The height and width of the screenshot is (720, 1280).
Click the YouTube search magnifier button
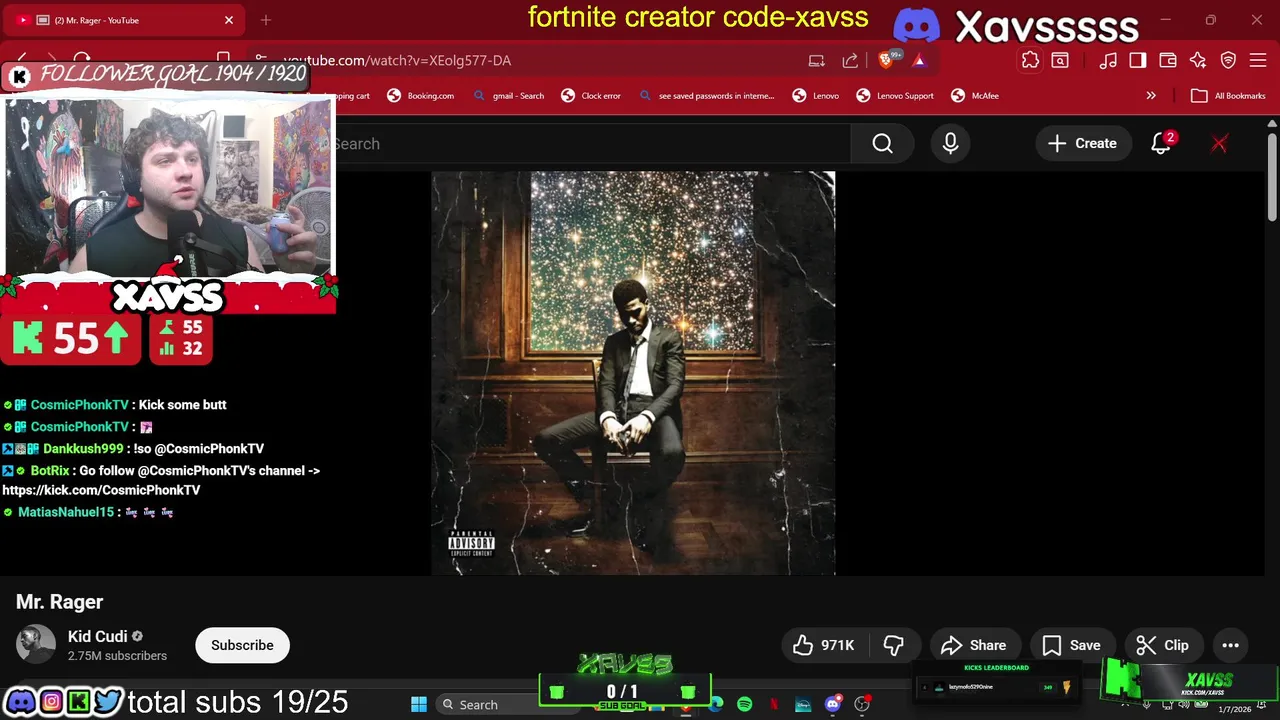click(882, 144)
